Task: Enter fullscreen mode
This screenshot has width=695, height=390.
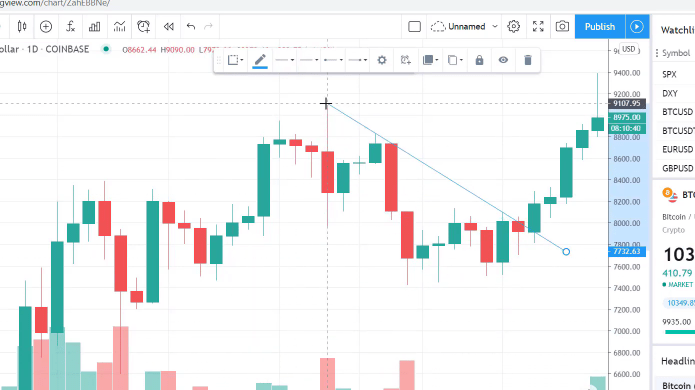Action: [x=538, y=27]
